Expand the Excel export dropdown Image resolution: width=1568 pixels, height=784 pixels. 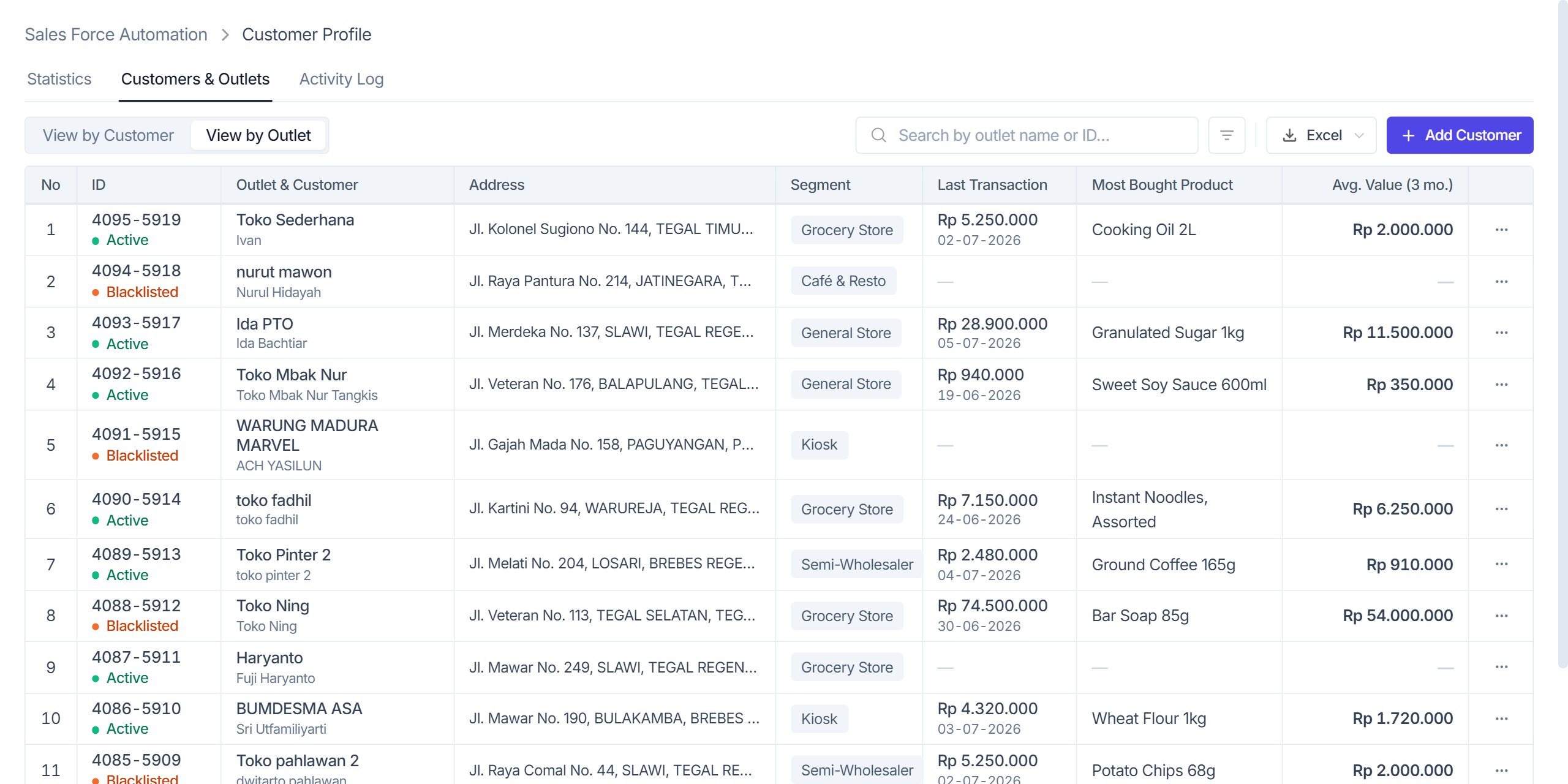click(x=1321, y=135)
